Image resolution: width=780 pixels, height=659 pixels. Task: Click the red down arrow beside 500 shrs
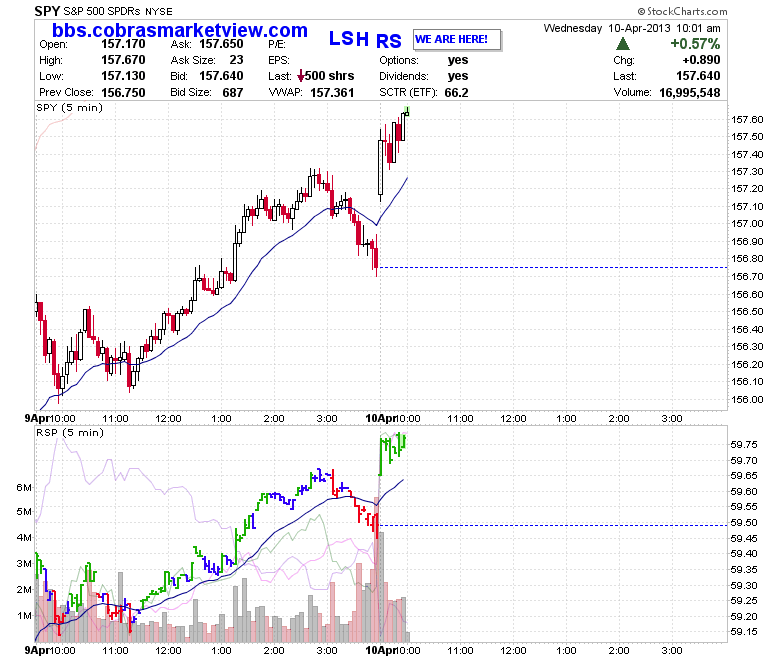click(301, 76)
